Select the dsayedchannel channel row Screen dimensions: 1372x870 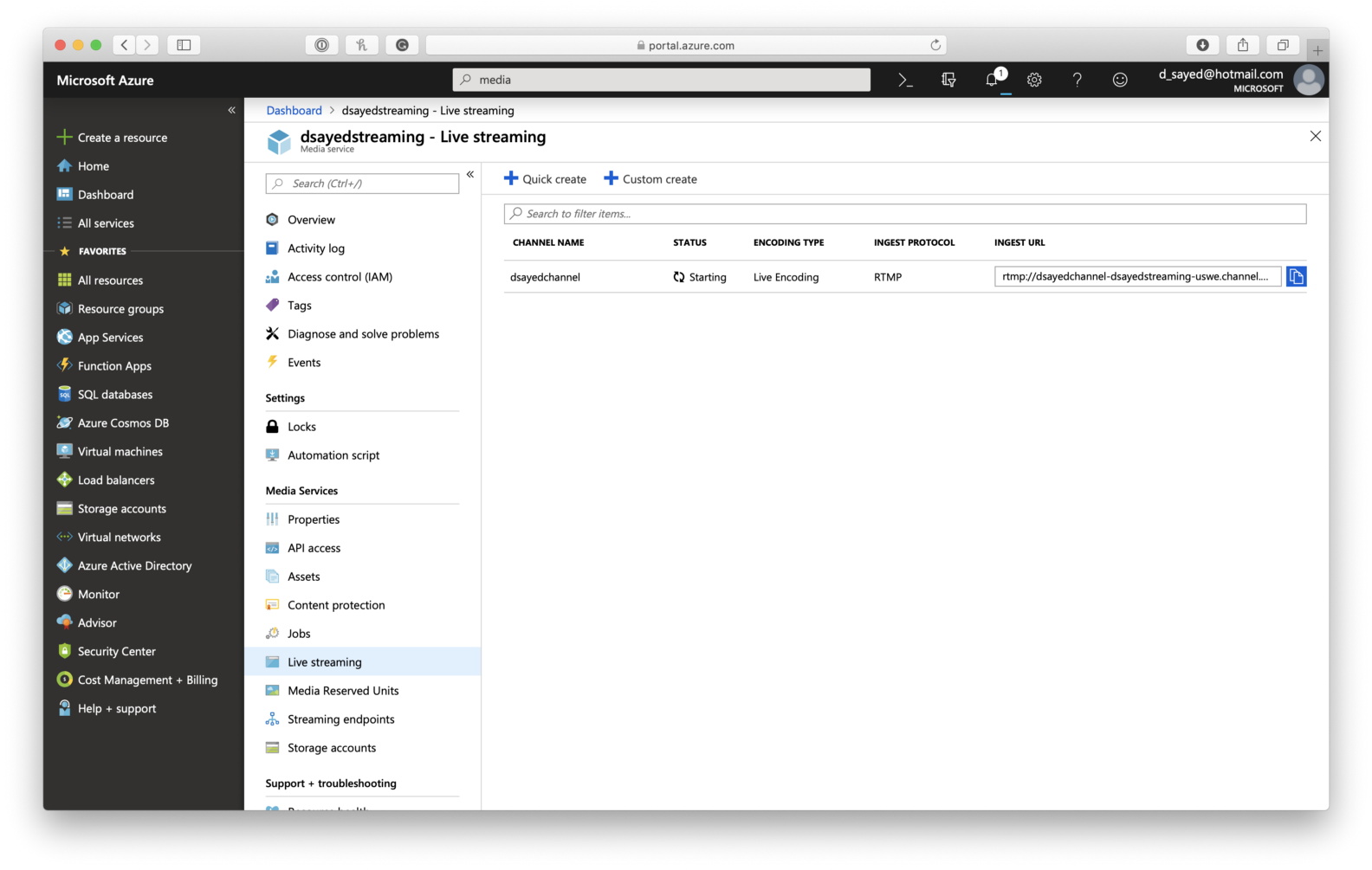(905, 277)
